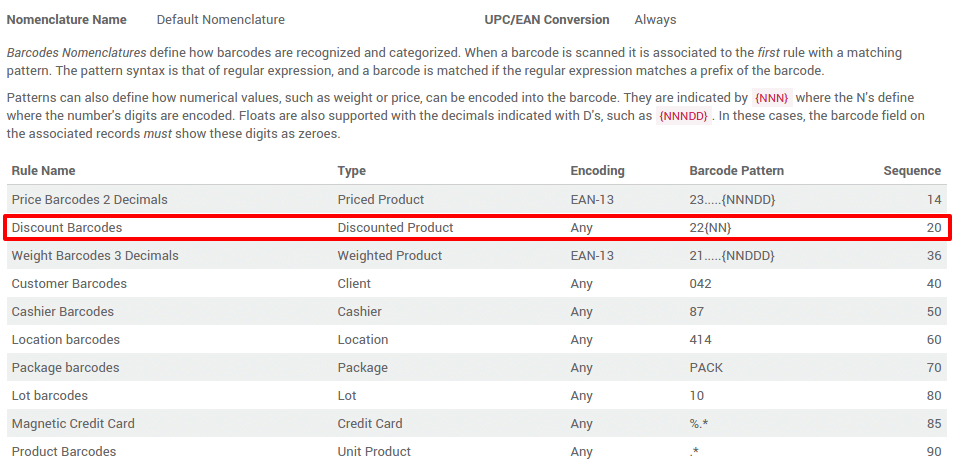Select the Customer Barcodes rule
This screenshot has width=955, height=470.
pos(69,284)
